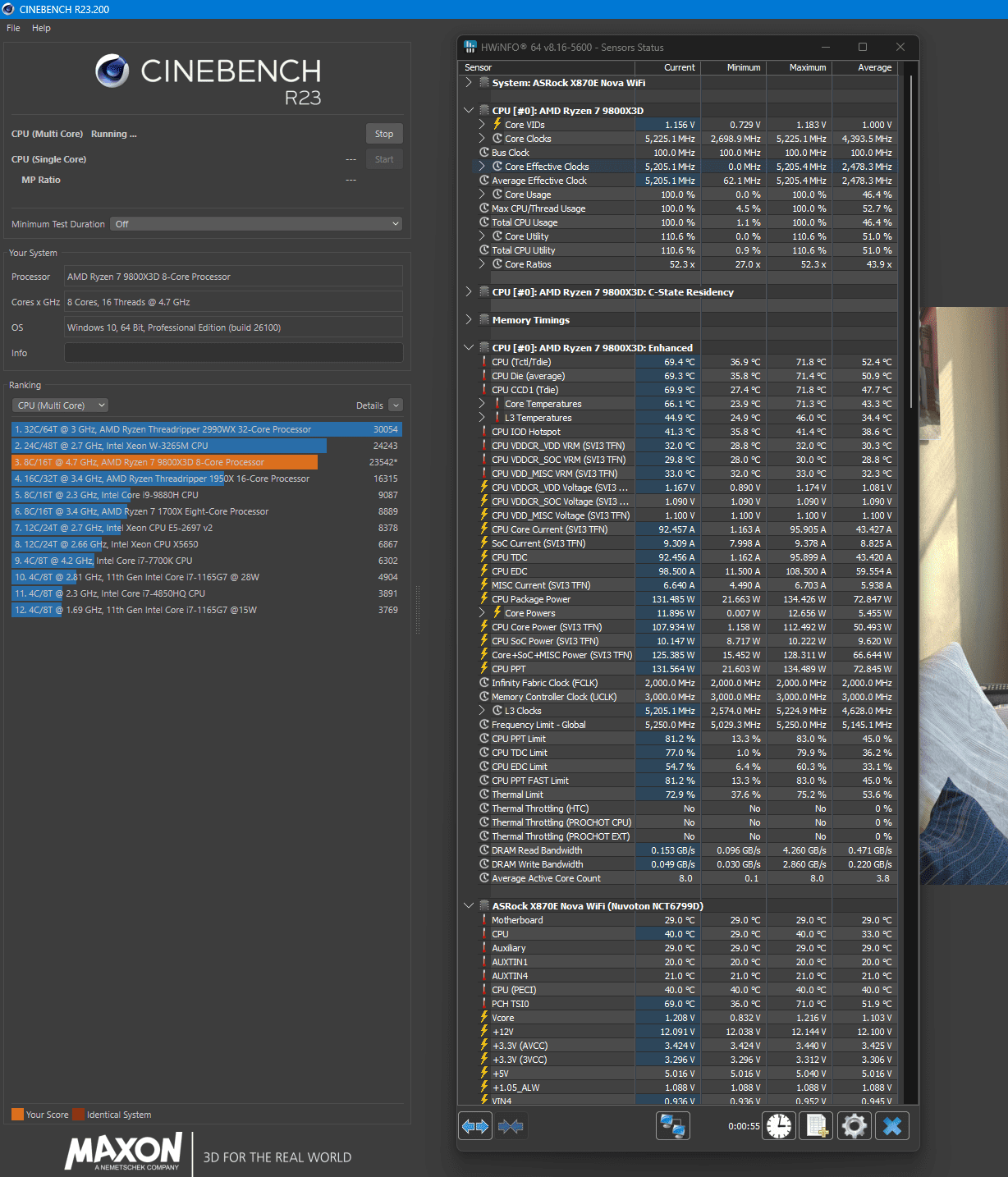Open the Minimum Test Duration dropdown
The height and width of the screenshot is (1177, 1008).
coord(256,224)
